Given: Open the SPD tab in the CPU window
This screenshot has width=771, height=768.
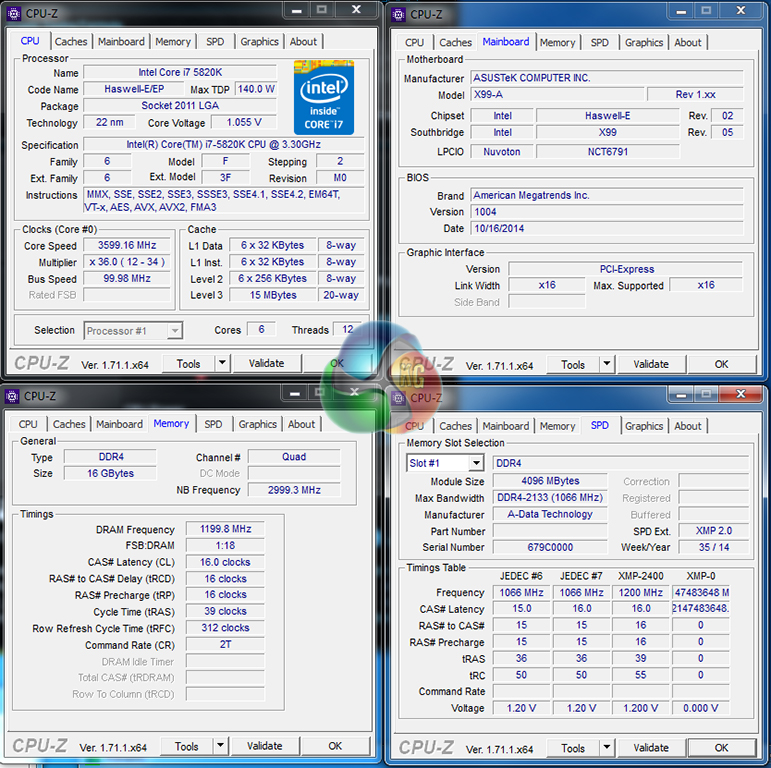Looking at the screenshot, I should (x=215, y=42).
